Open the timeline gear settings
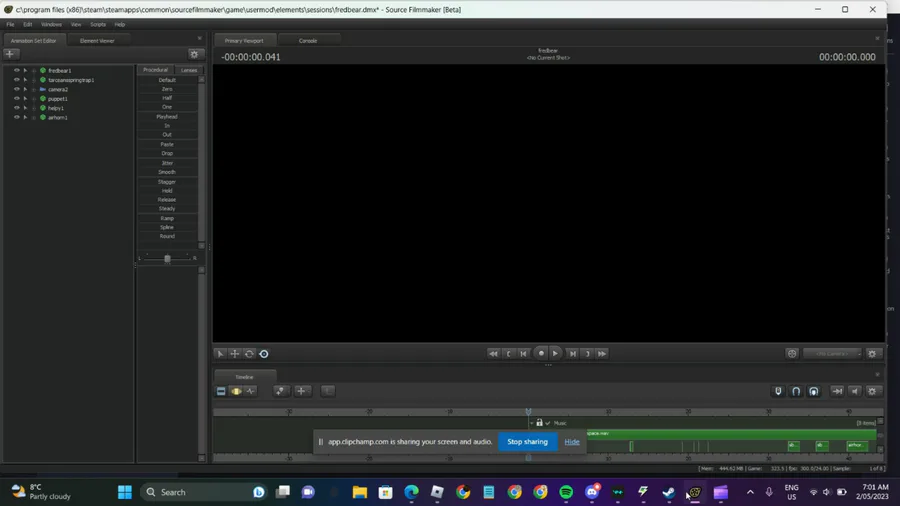900x506 pixels. click(872, 391)
